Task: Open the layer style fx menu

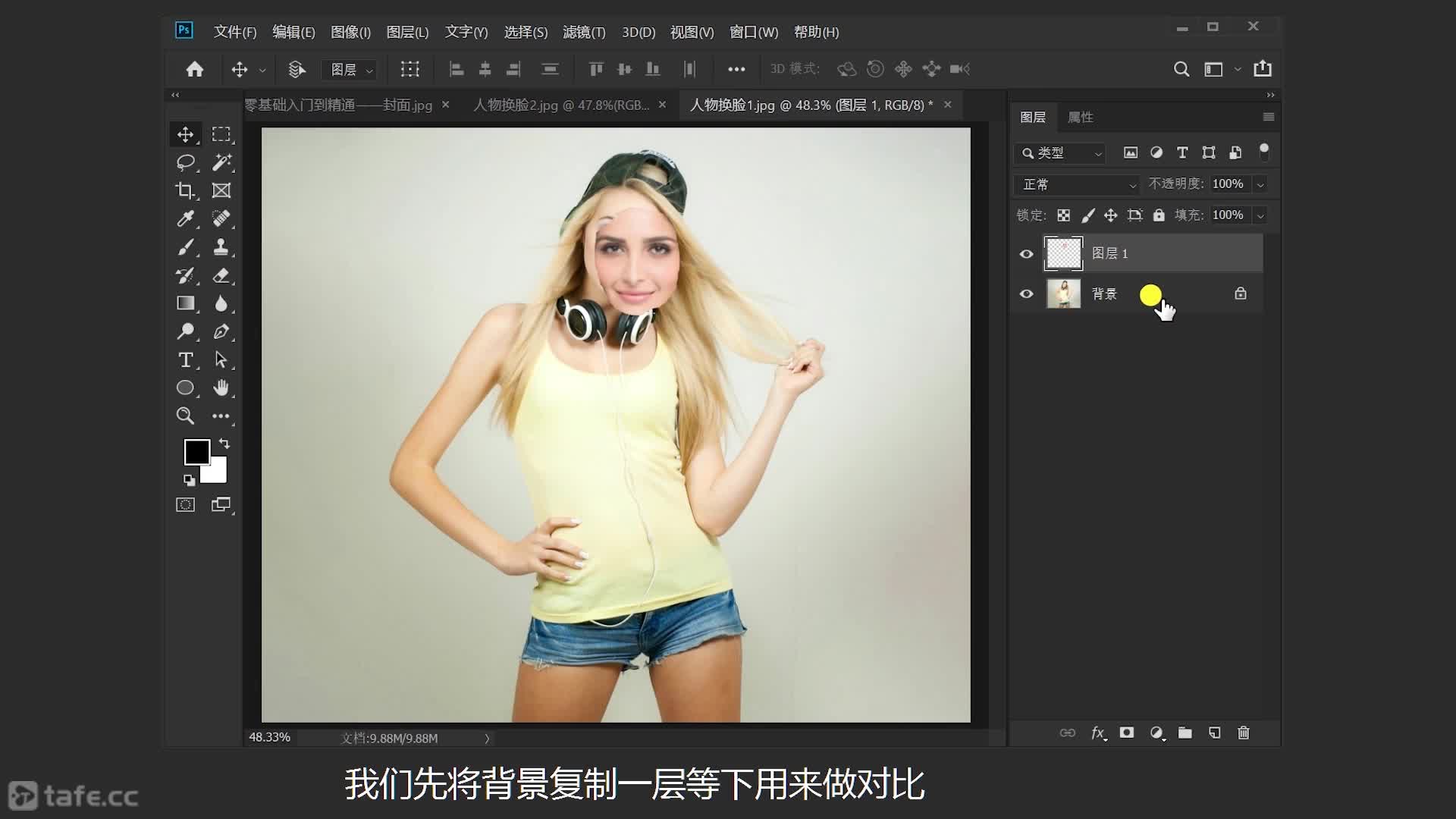Action: coord(1098,733)
